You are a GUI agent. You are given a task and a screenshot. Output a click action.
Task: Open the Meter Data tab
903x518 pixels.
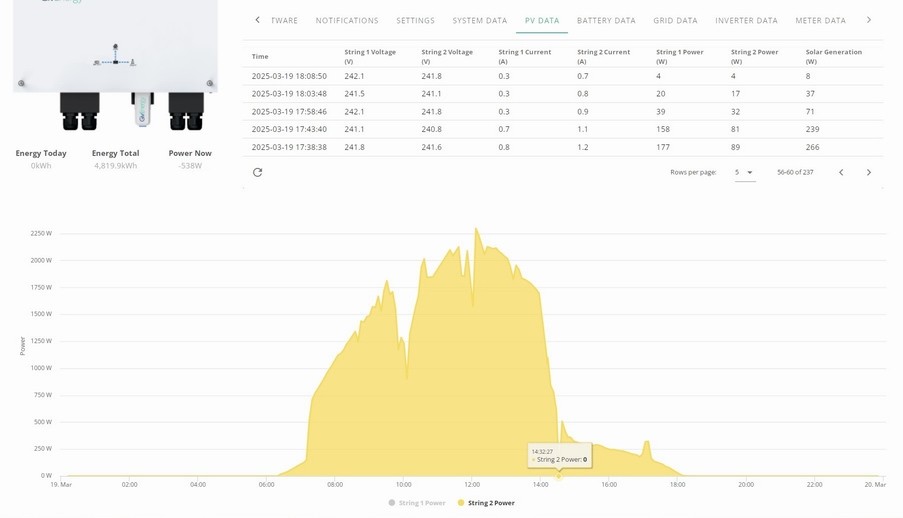point(820,20)
